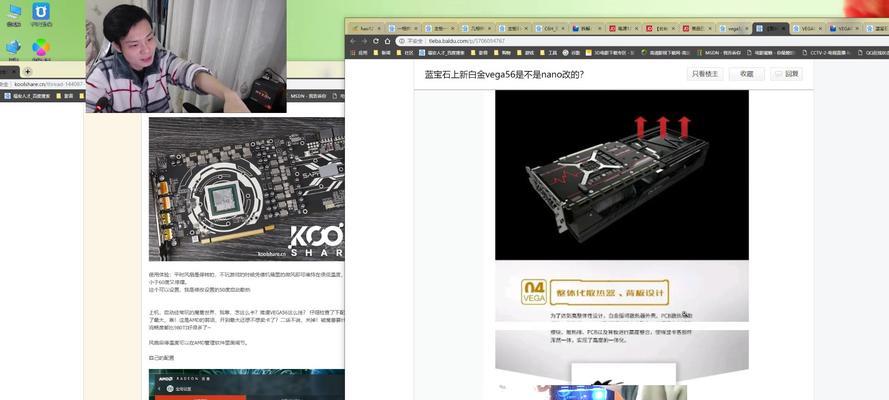Open the 3D电影下载专区 bookmark
This screenshot has width=889, height=400.
point(608,53)
